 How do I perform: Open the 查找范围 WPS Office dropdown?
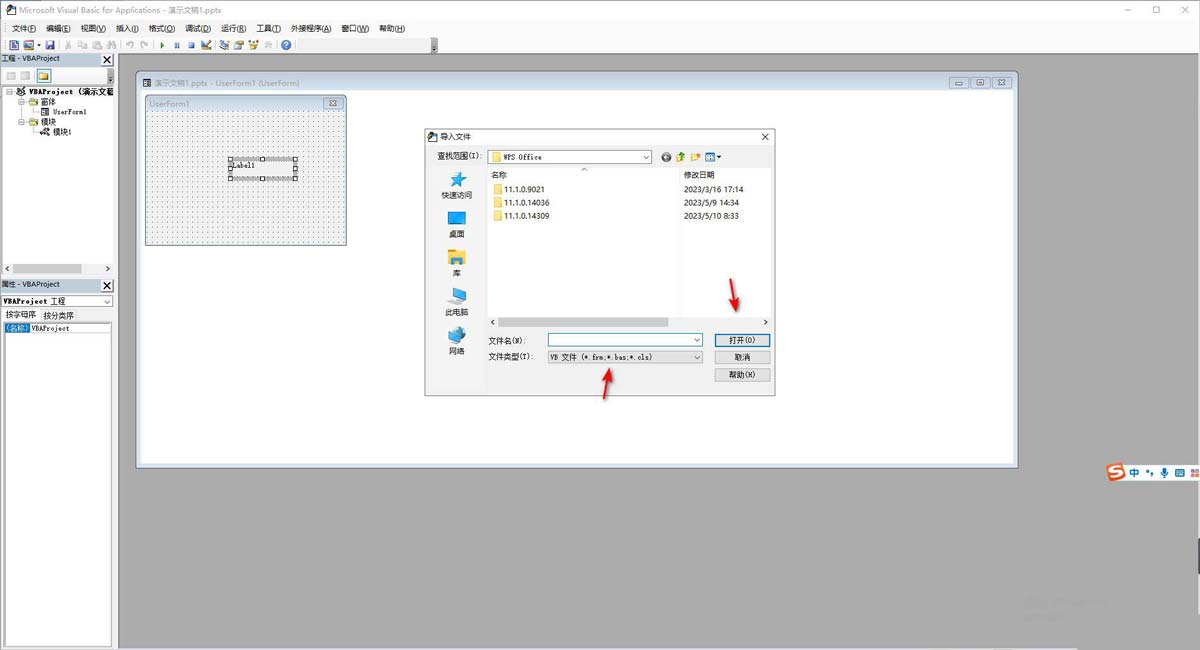tap(647, 157)
